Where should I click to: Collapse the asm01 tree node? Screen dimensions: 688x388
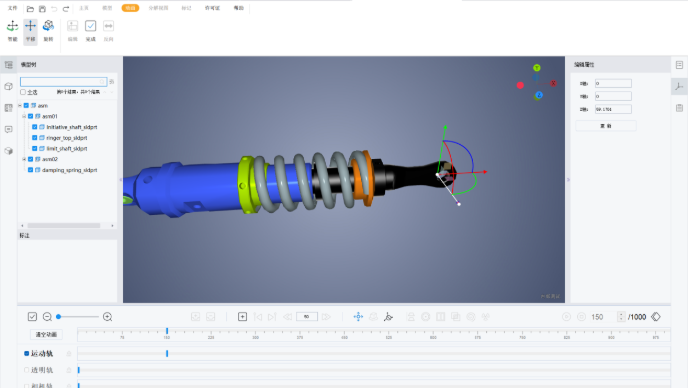click(x=24, y=116)
